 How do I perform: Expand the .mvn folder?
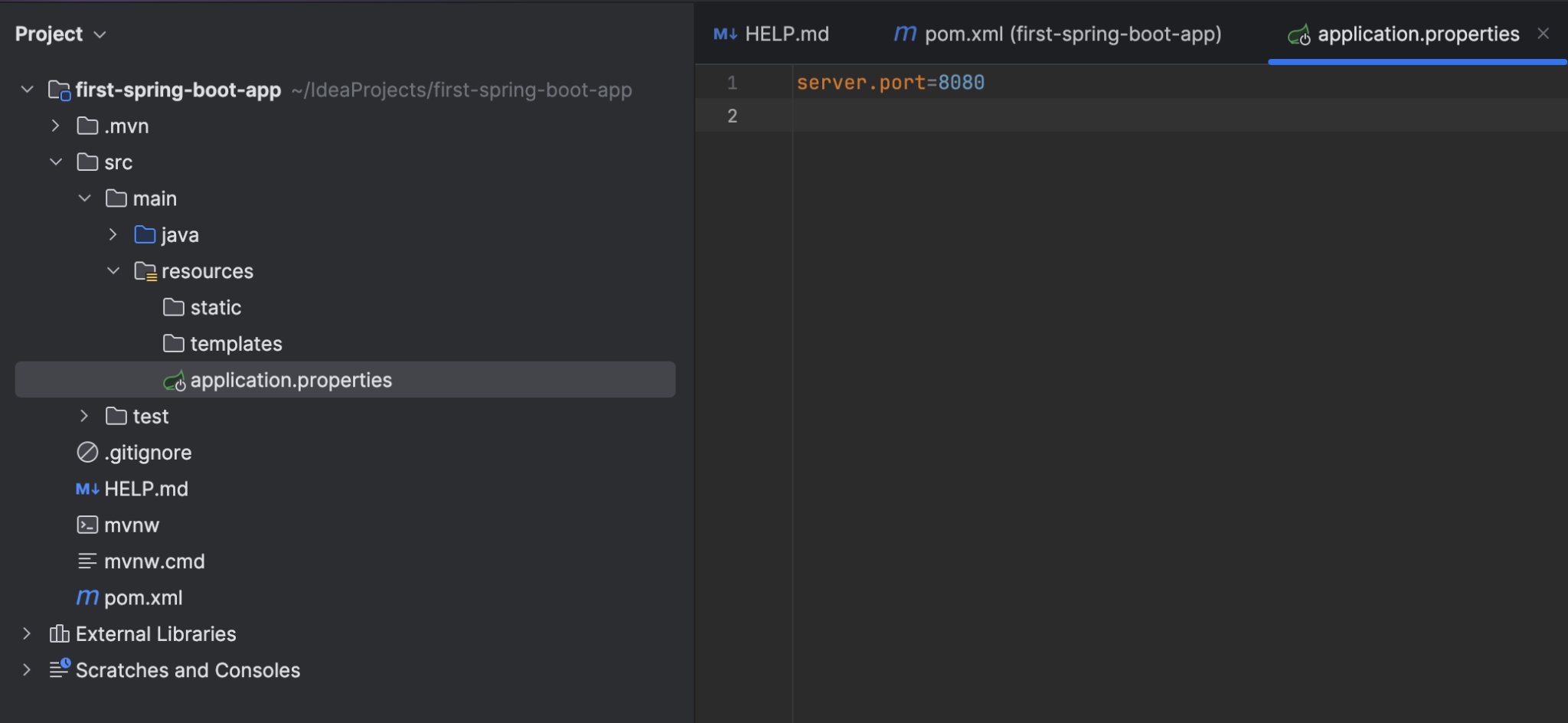pos(56,126)
